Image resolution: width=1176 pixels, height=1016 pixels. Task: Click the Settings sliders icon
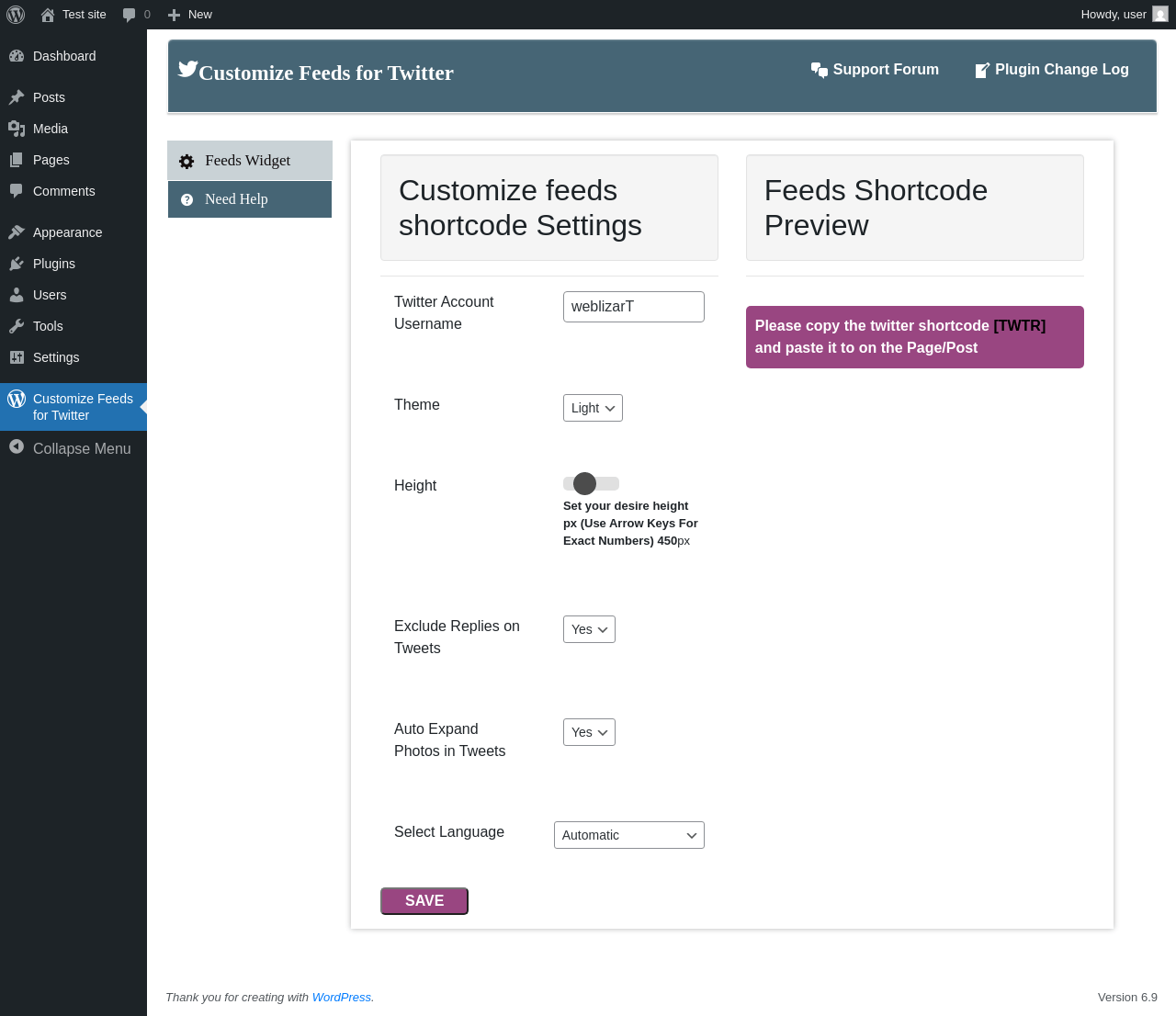[x=17, y=357]
